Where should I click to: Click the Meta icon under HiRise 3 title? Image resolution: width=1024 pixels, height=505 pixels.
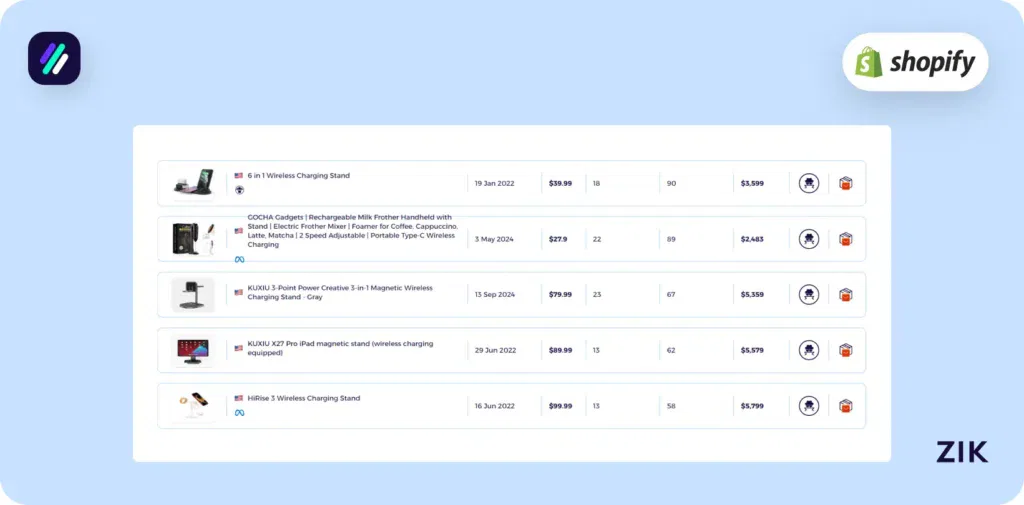[x=239, y=413]
